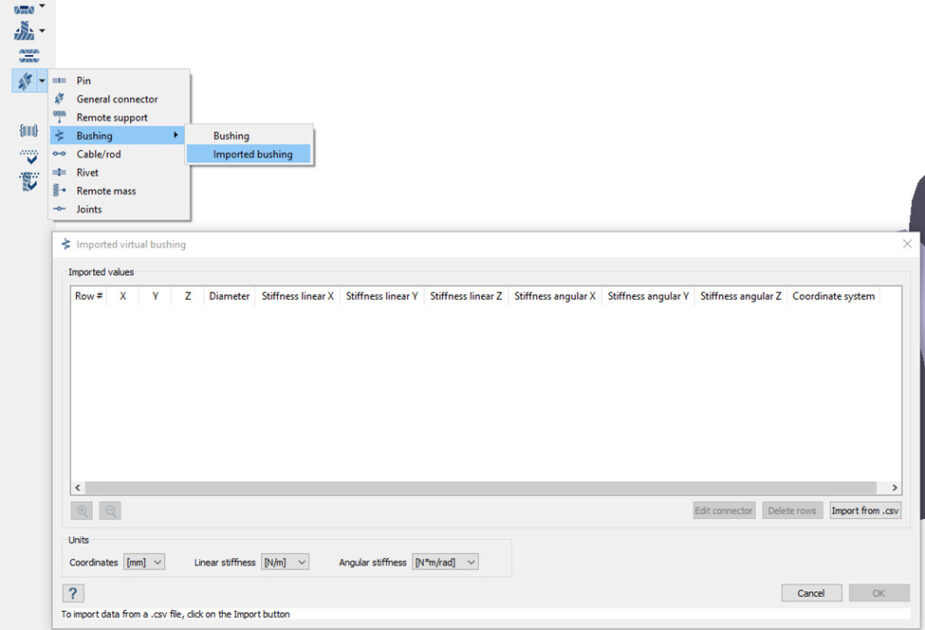925x630 pixels.
Task: Expand the Angular stiffness units dropdown
Action: click(x=445, y=562)
